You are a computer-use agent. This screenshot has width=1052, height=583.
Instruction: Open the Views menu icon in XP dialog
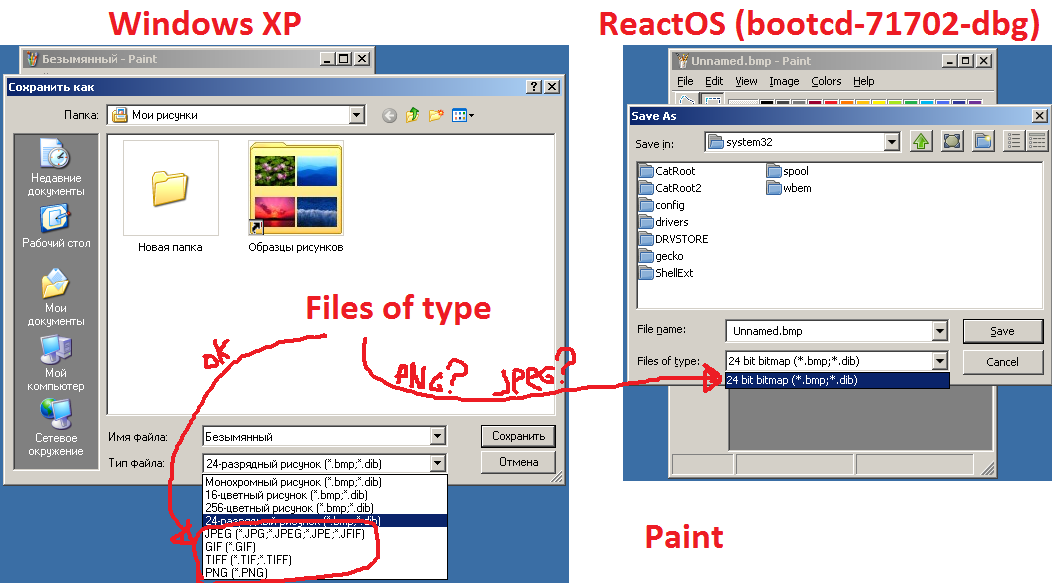click(462, 116)
